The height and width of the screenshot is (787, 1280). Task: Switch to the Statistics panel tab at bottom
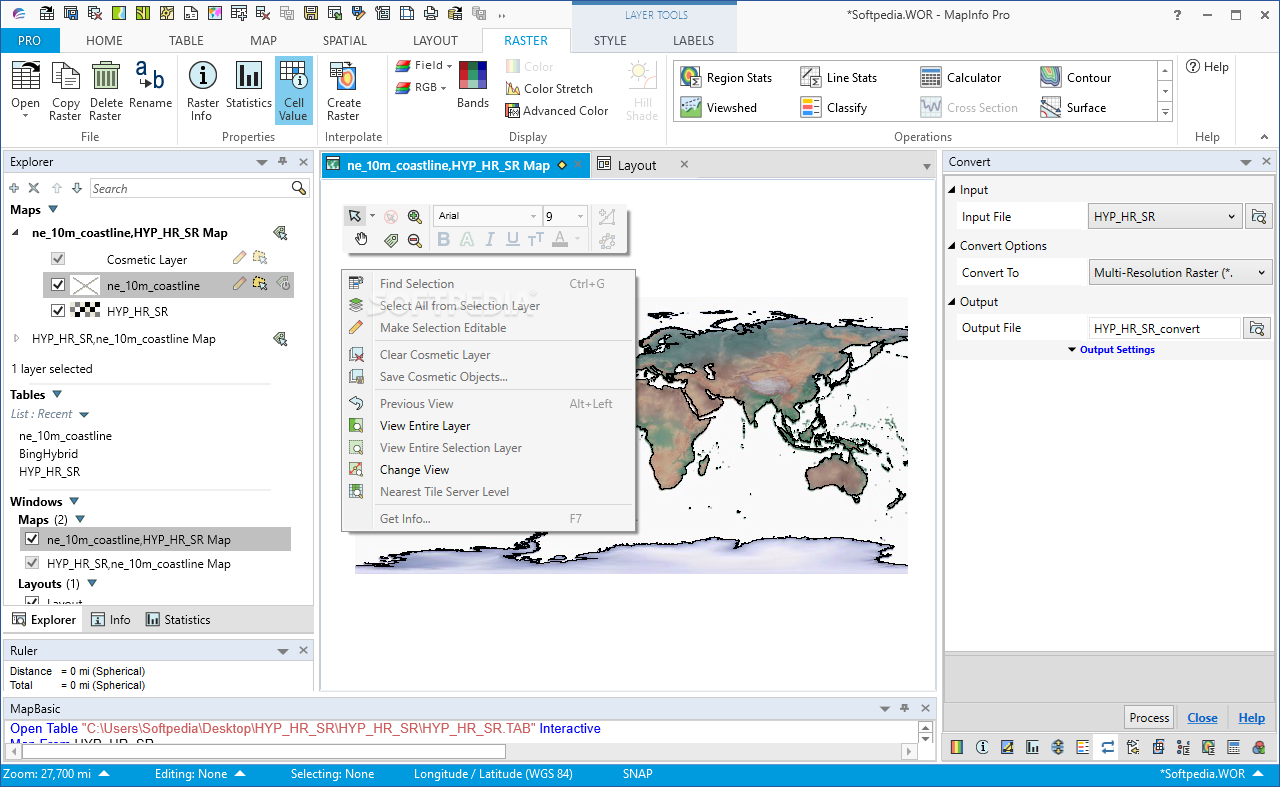coord(178,620)
